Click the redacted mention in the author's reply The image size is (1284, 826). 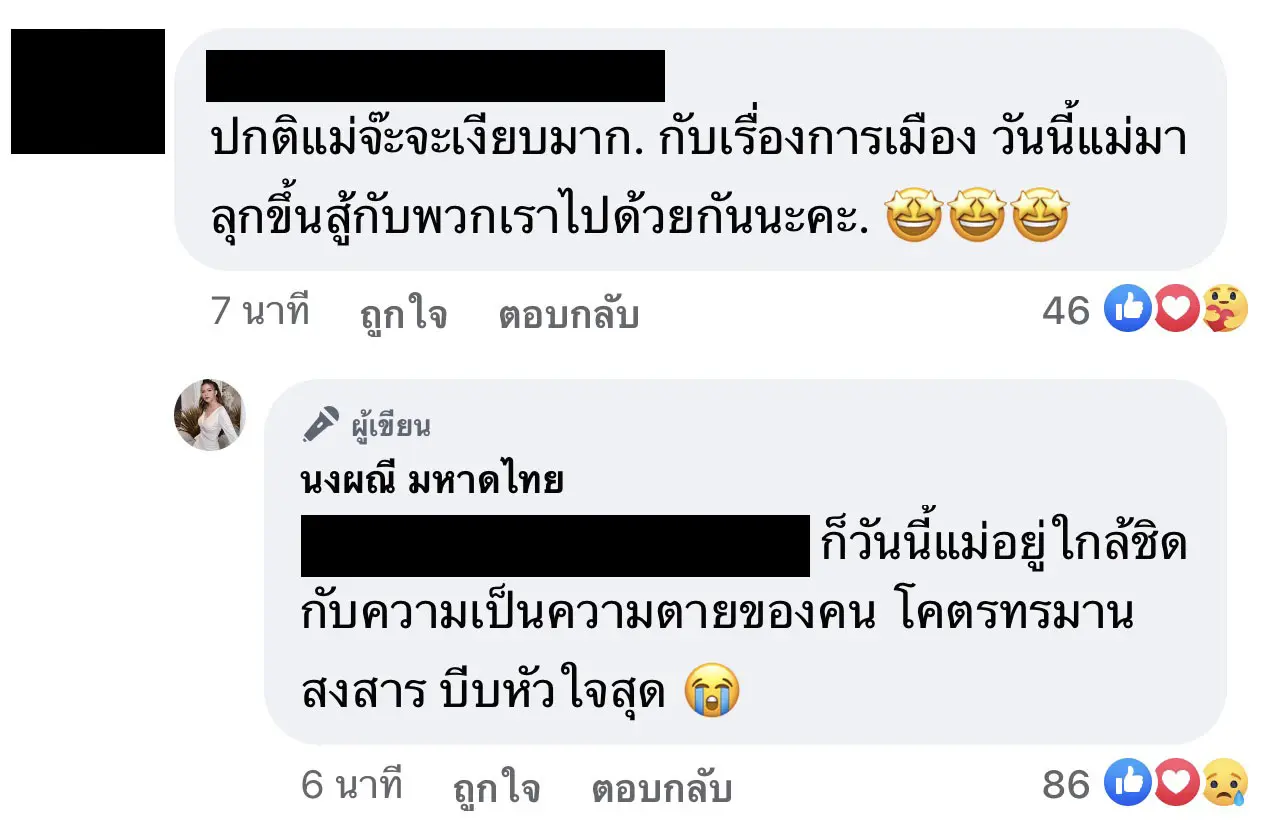pyautogui.click(x=555, y=546)
